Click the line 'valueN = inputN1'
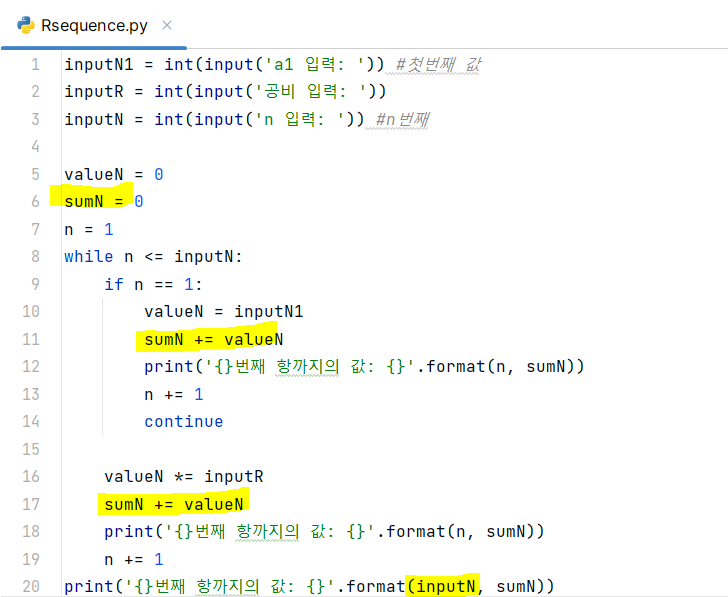This screenshot has height=597, width=728. pyautogui.click(x=223, y=311)
